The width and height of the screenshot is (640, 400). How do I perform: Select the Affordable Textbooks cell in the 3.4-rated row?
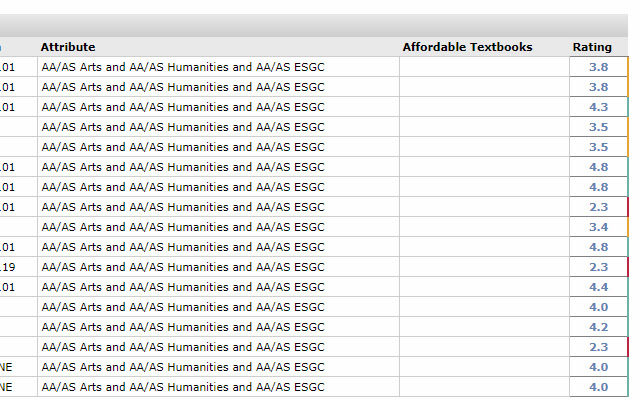click(x=484, y=227)
